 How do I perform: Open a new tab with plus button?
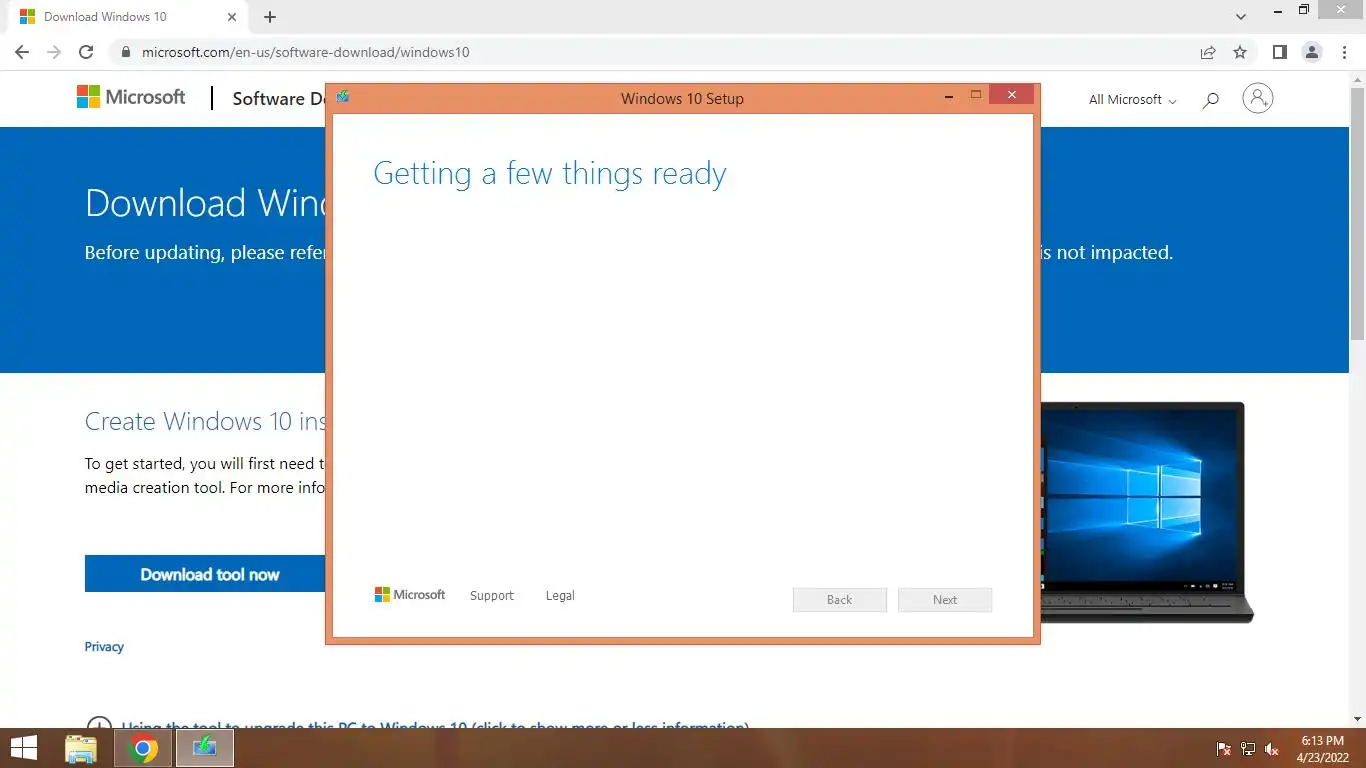tap(270, 17)
